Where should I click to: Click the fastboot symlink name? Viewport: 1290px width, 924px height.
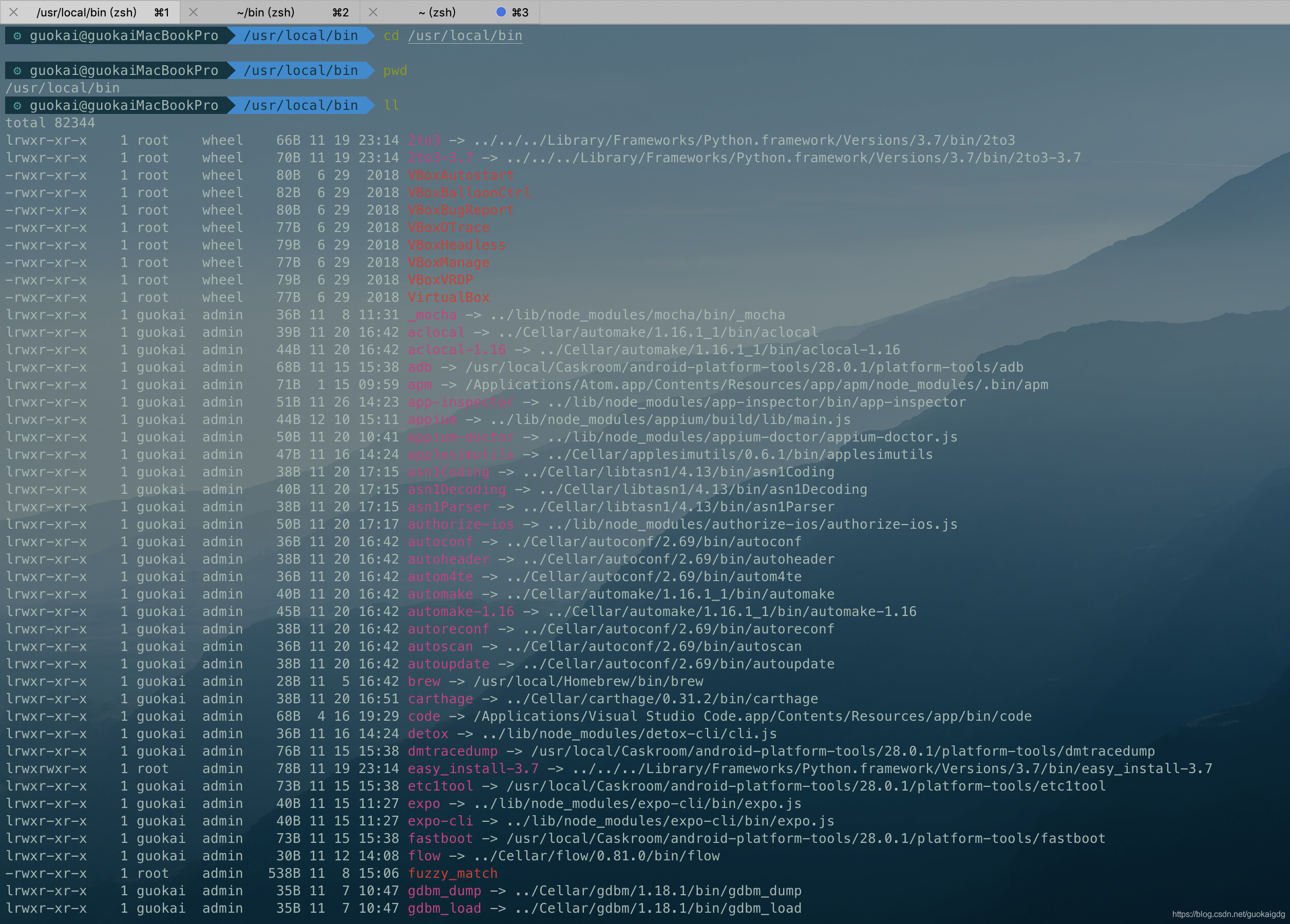coord(440,838)
